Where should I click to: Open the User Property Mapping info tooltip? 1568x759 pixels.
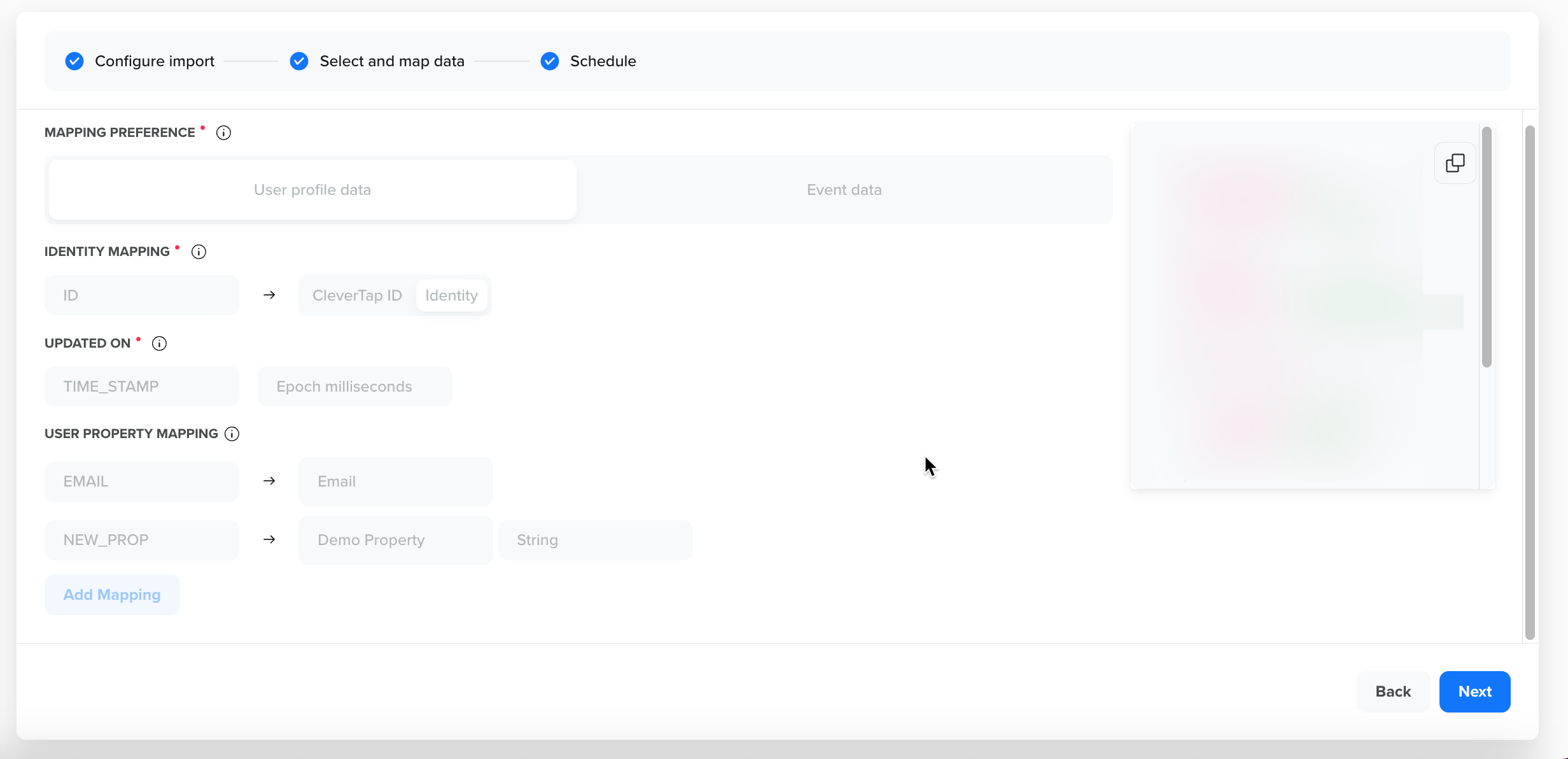click(x=232, y=434)
